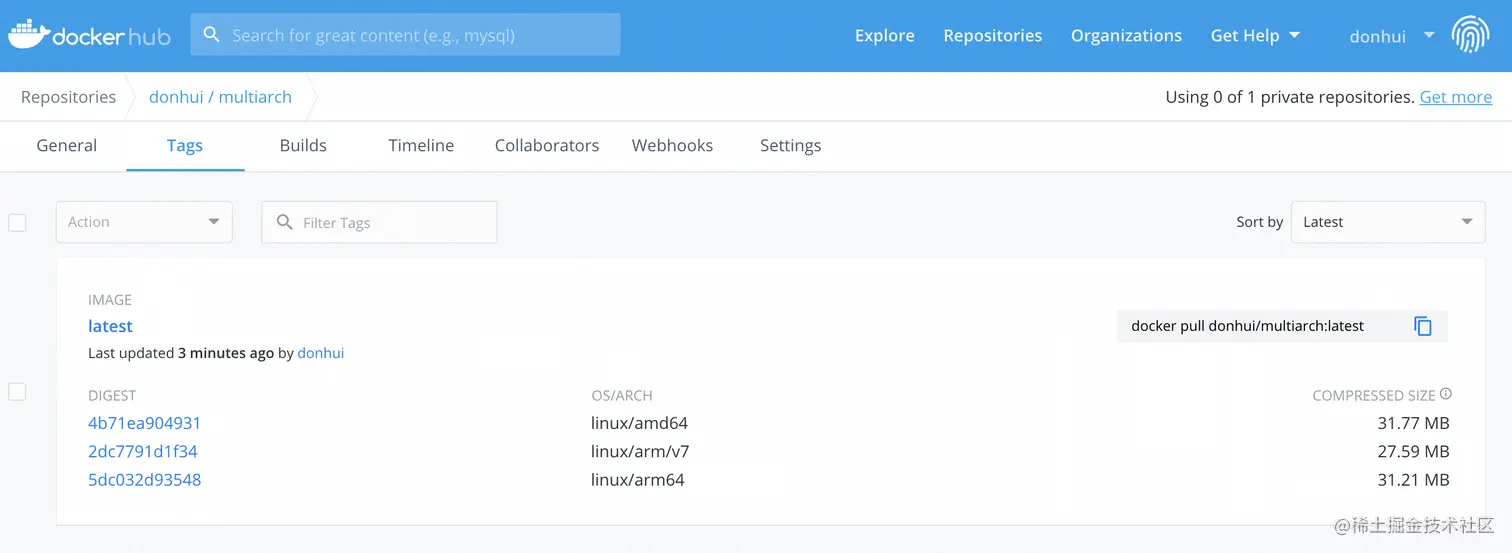Click the 27.59 MB size value
1512x553 pixels.
click(x=1413, y=451)
